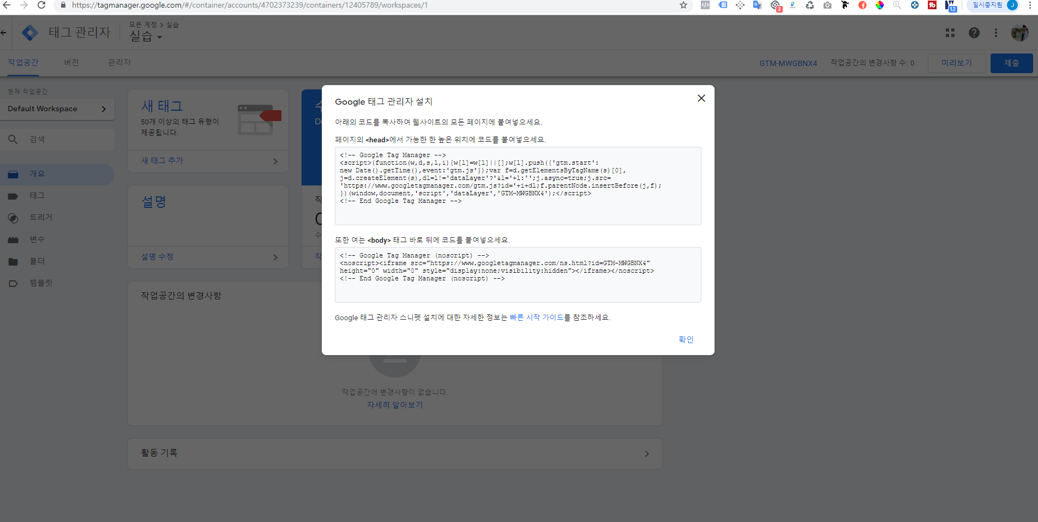Bookmark this page with the star icon
1038x522 pixels.
pos(683,5)
